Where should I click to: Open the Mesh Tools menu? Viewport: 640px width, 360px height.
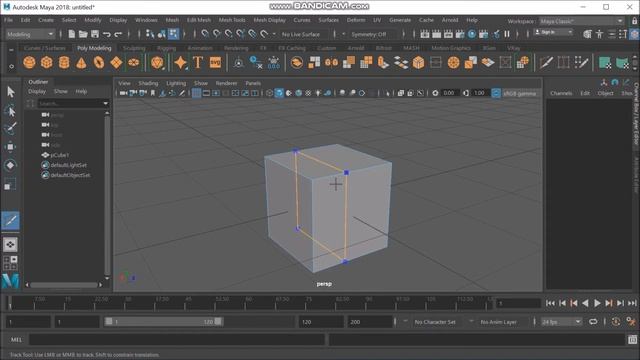coord(232,20)
